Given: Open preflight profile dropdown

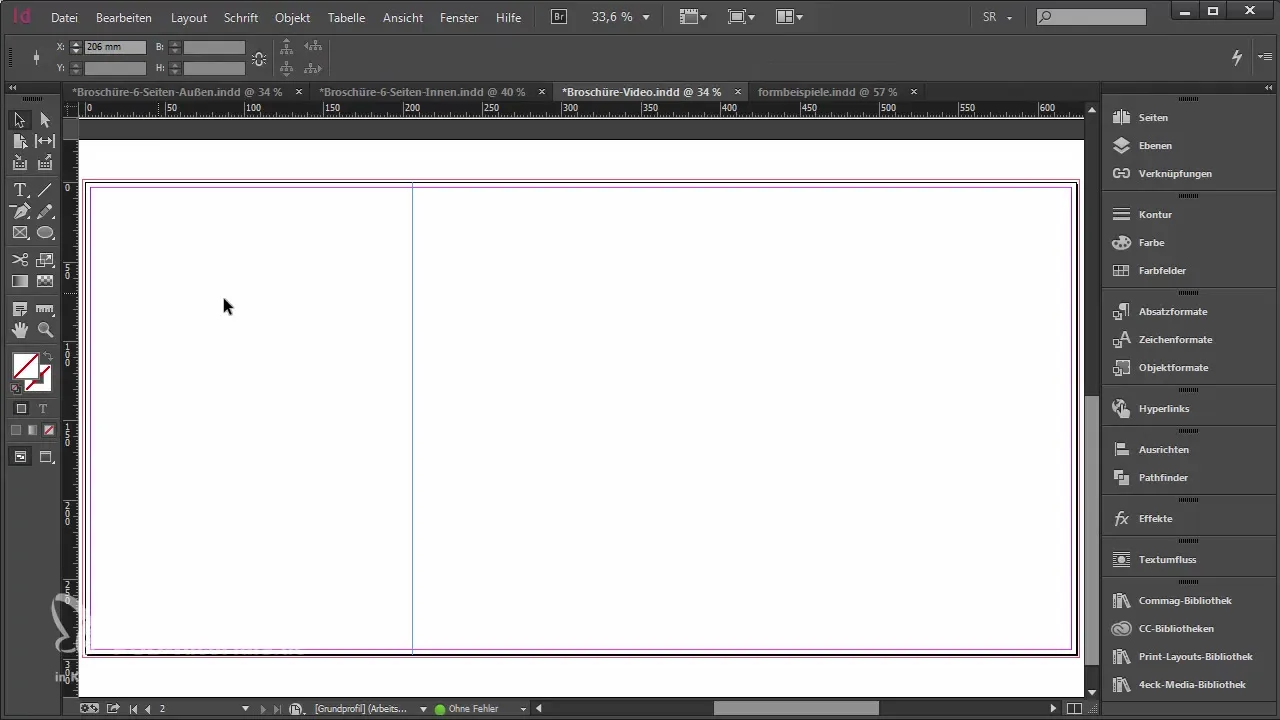Looking at the screenshot, I should tap(423, 709).
